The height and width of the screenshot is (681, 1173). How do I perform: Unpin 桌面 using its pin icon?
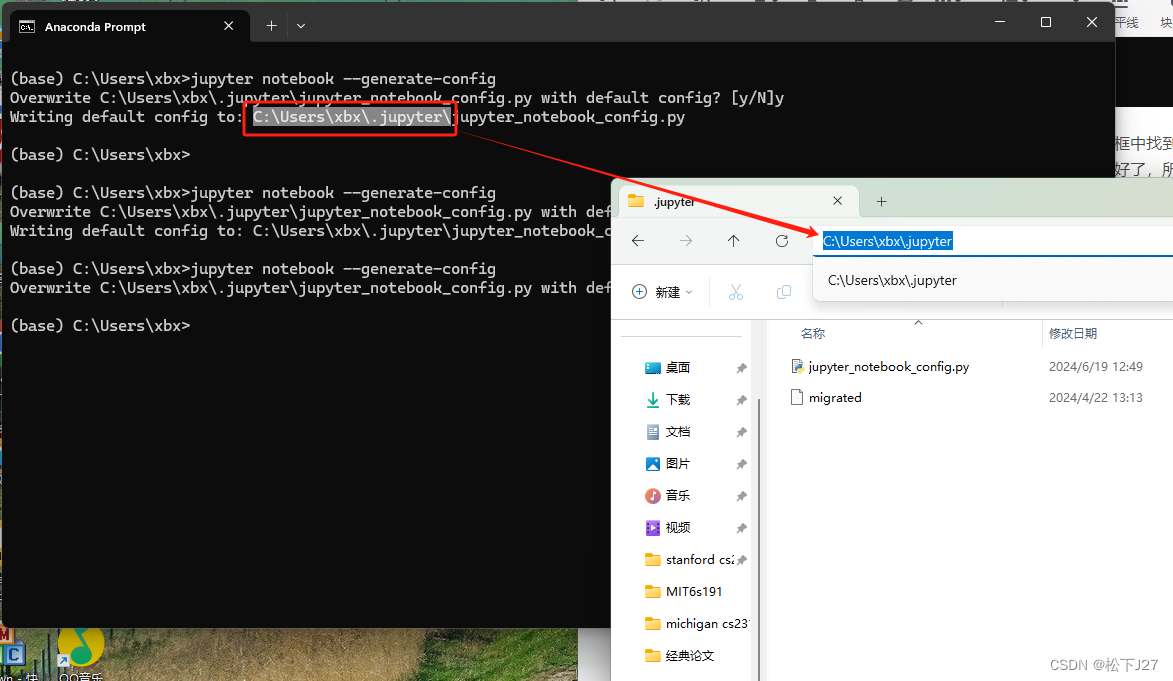point(741,368)
